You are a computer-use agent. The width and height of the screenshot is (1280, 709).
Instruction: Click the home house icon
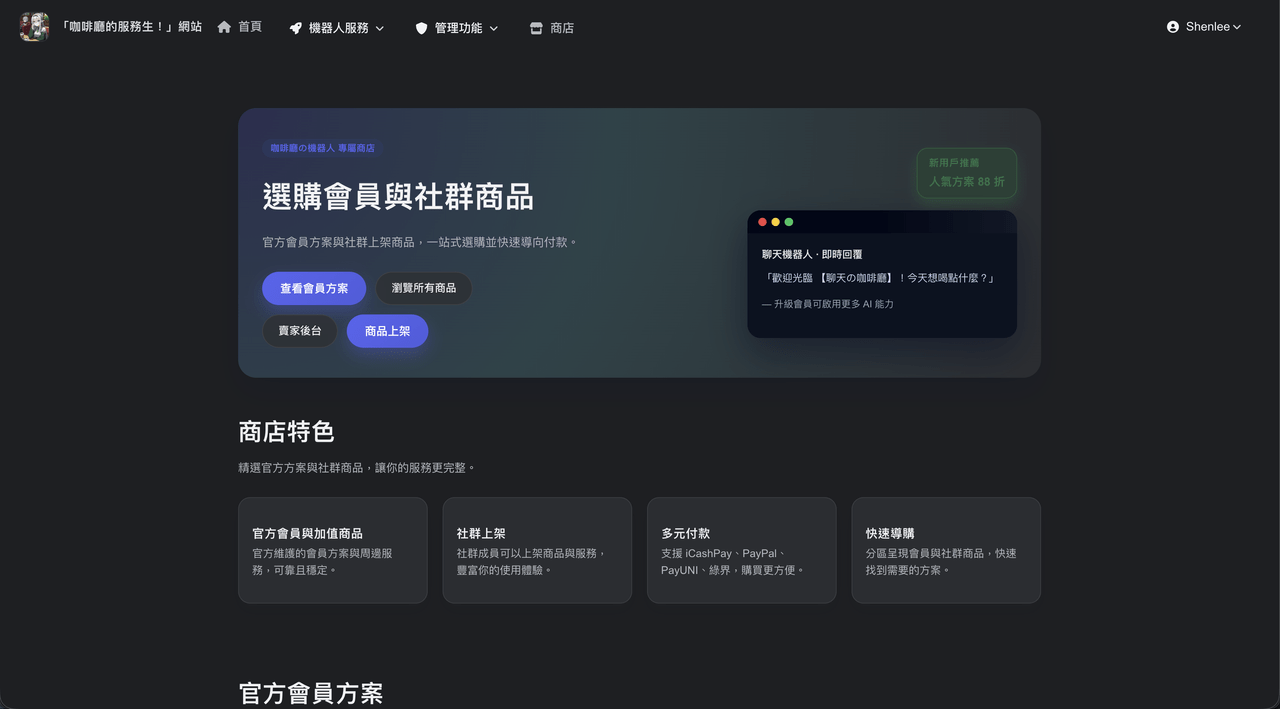224,27
